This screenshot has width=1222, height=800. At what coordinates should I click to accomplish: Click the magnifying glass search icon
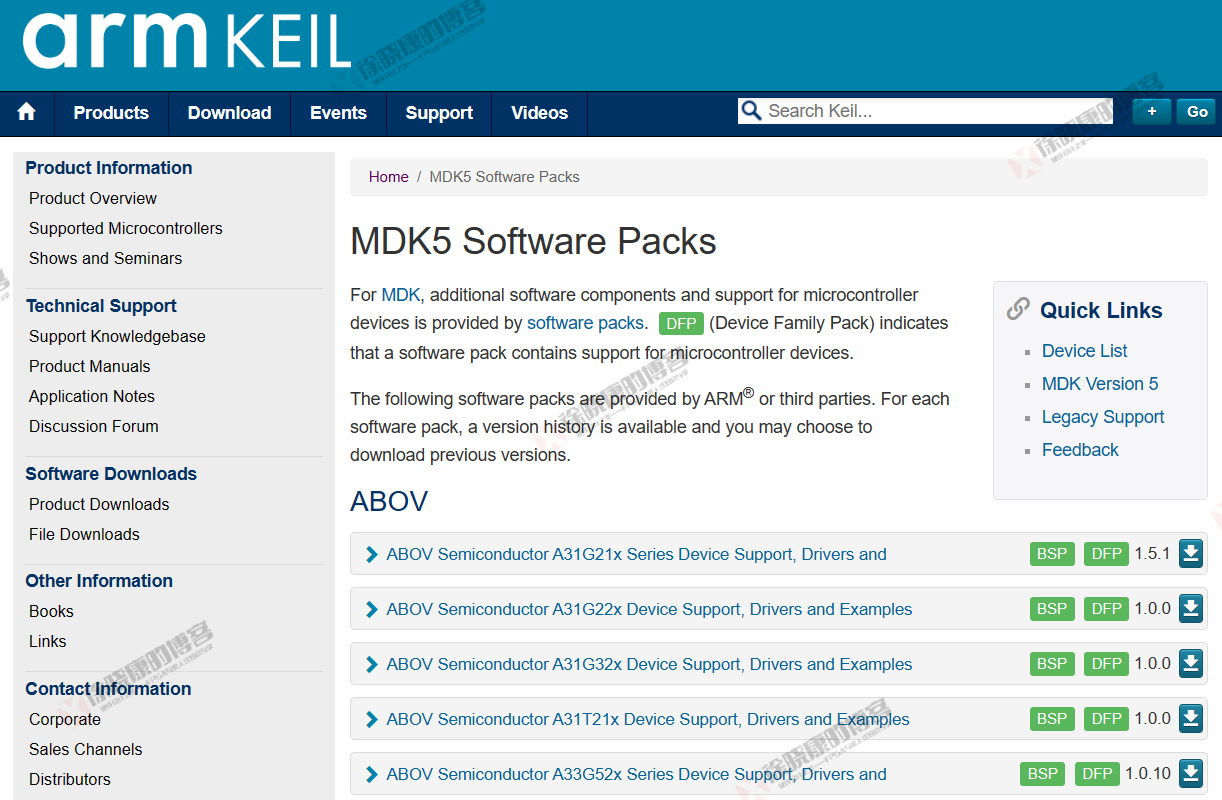coord(750,110)
